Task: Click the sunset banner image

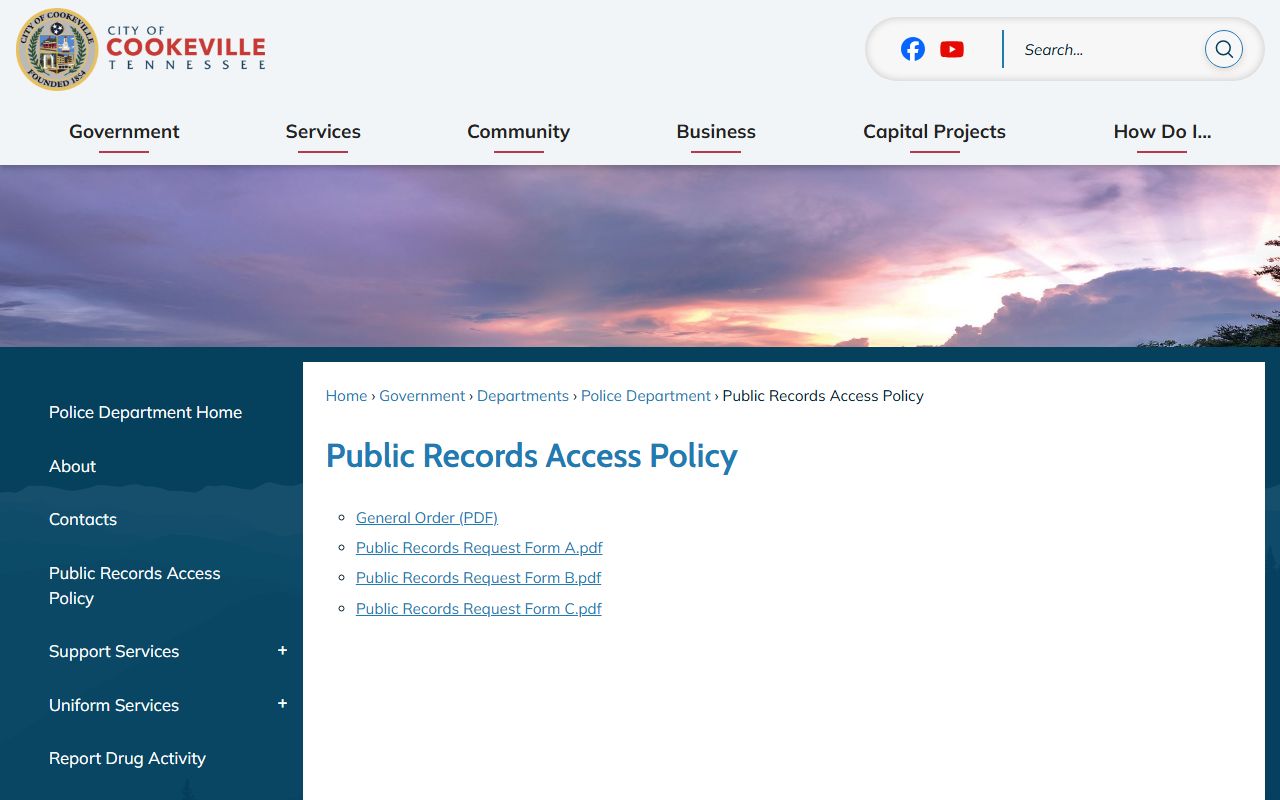Action: pos(640,256)
